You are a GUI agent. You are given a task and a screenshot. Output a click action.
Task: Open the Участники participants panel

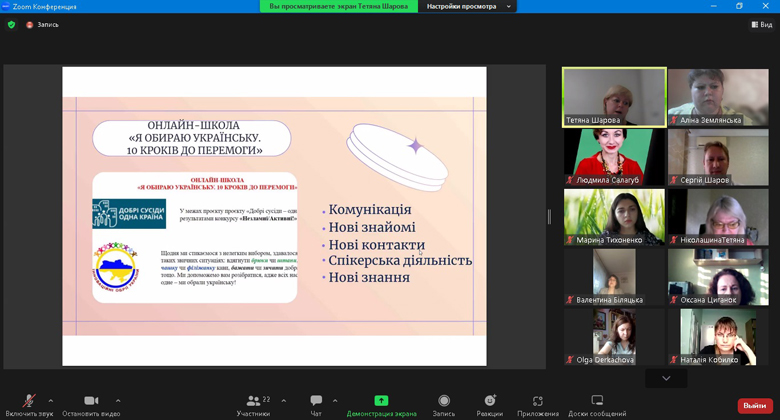(253, 405)
